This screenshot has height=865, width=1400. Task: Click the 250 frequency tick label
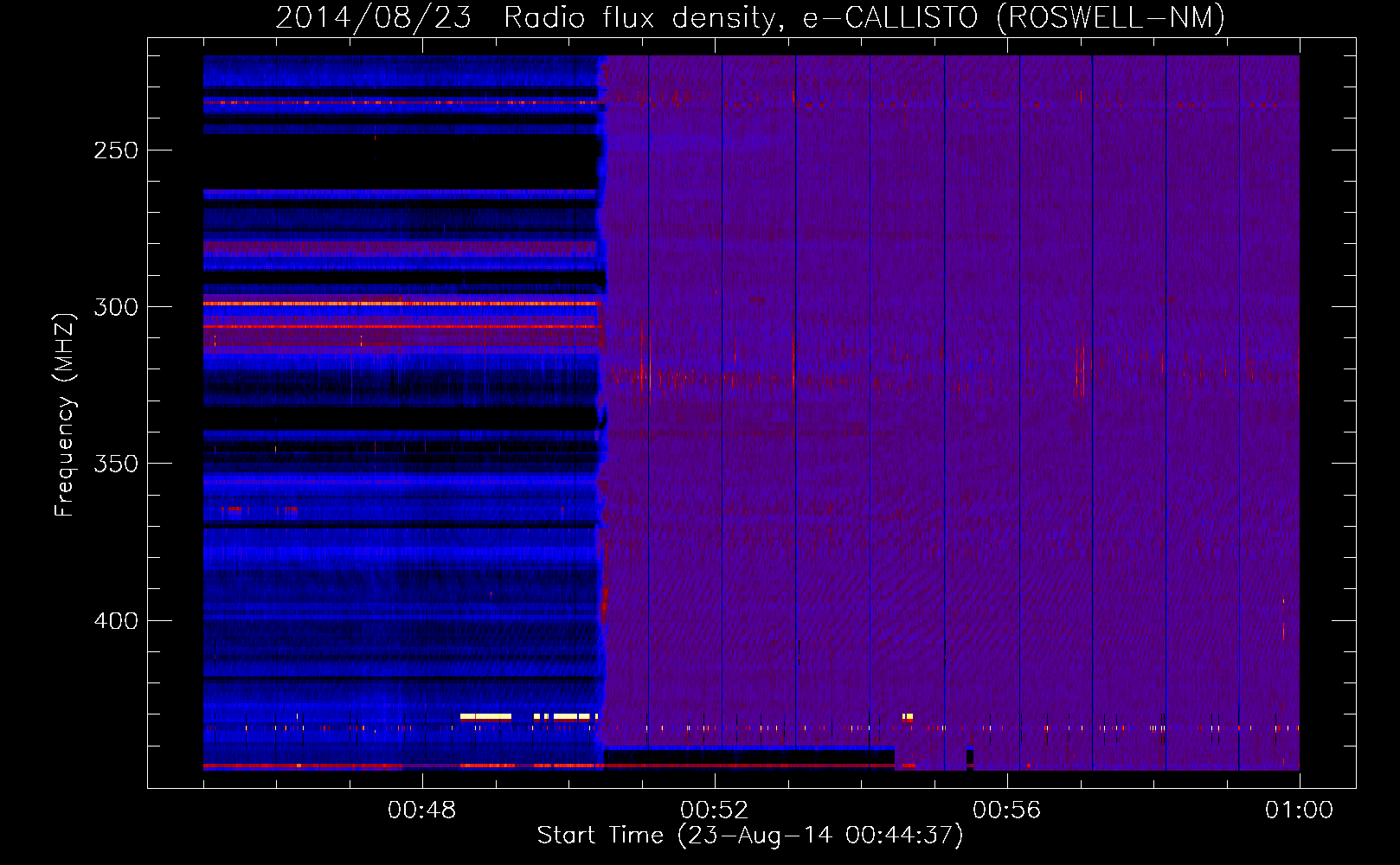[116, 151]
